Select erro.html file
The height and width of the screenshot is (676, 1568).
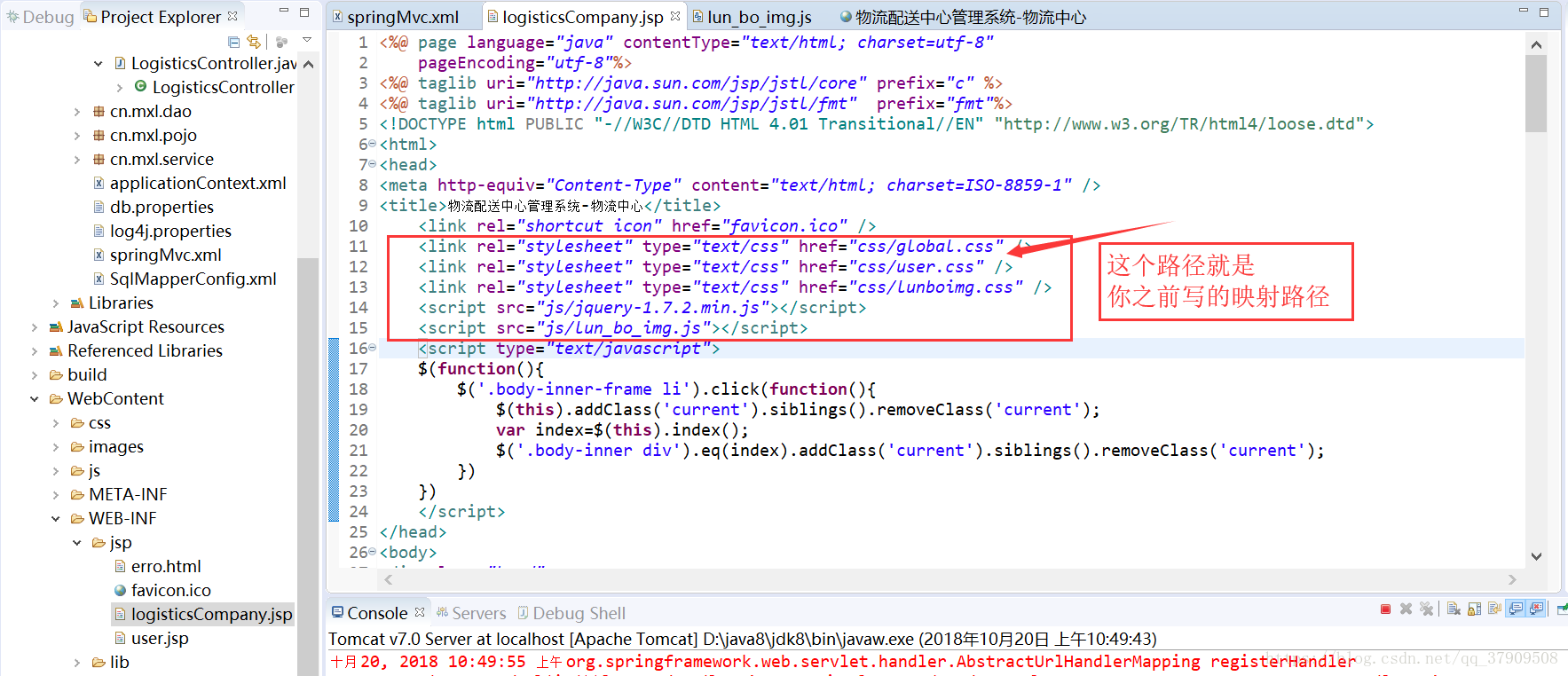click(157, 566)
